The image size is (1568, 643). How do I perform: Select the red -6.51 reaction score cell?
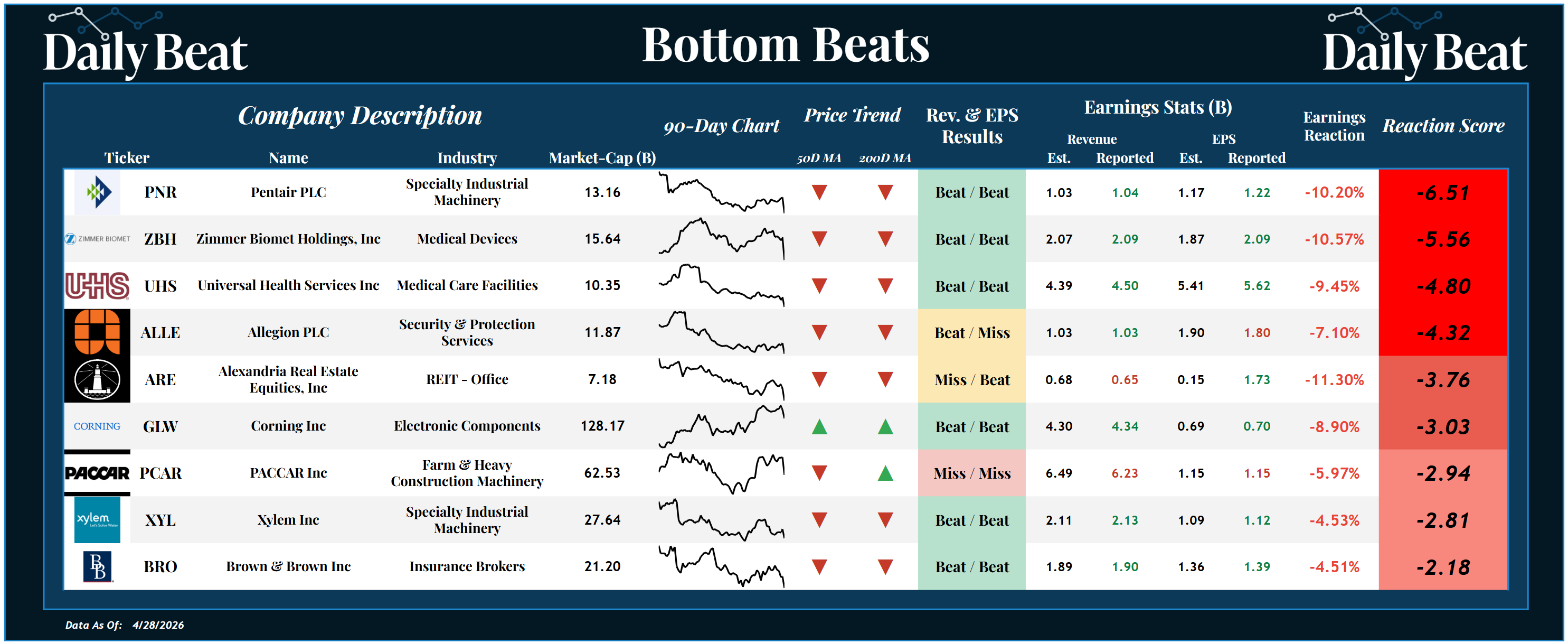pos(1442,192)
